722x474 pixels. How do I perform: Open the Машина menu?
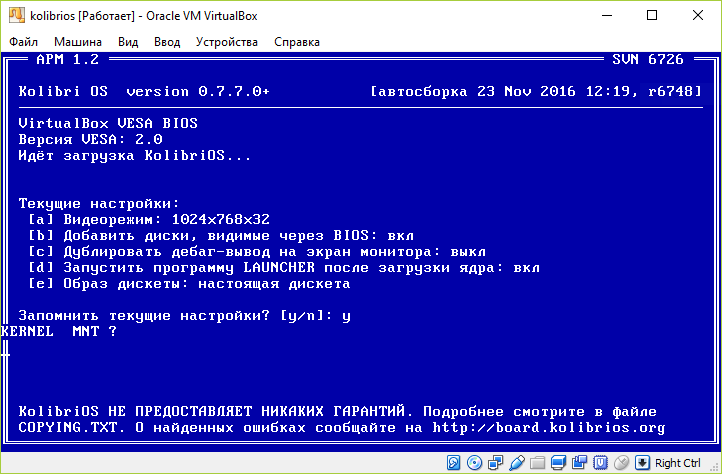(77, 42)
